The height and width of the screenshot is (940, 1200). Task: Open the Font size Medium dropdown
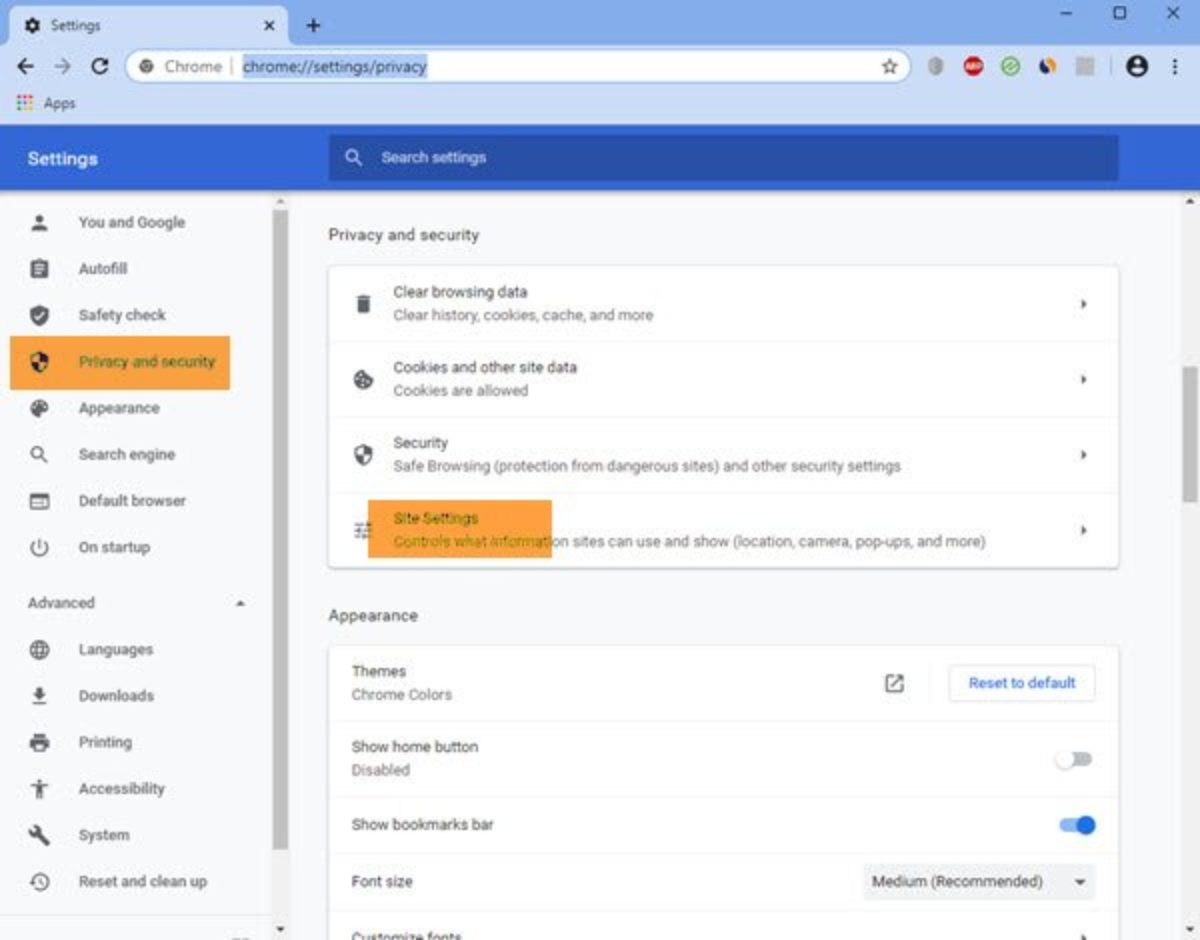(979, 882)
